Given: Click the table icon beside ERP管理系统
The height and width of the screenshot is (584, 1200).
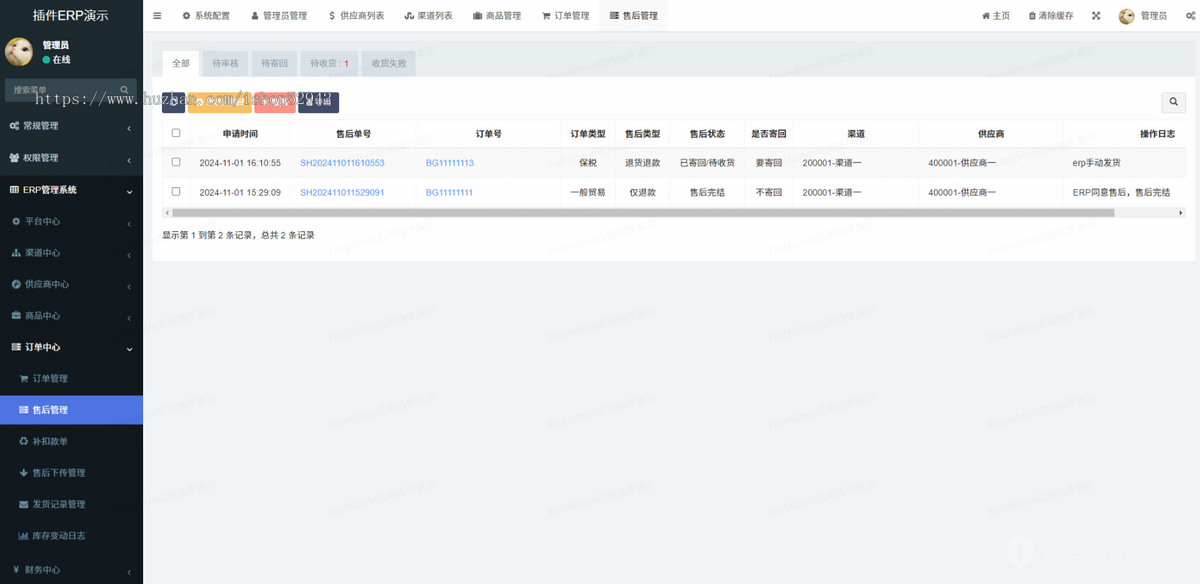Looking at the screenshot, I should click(14, 190).
